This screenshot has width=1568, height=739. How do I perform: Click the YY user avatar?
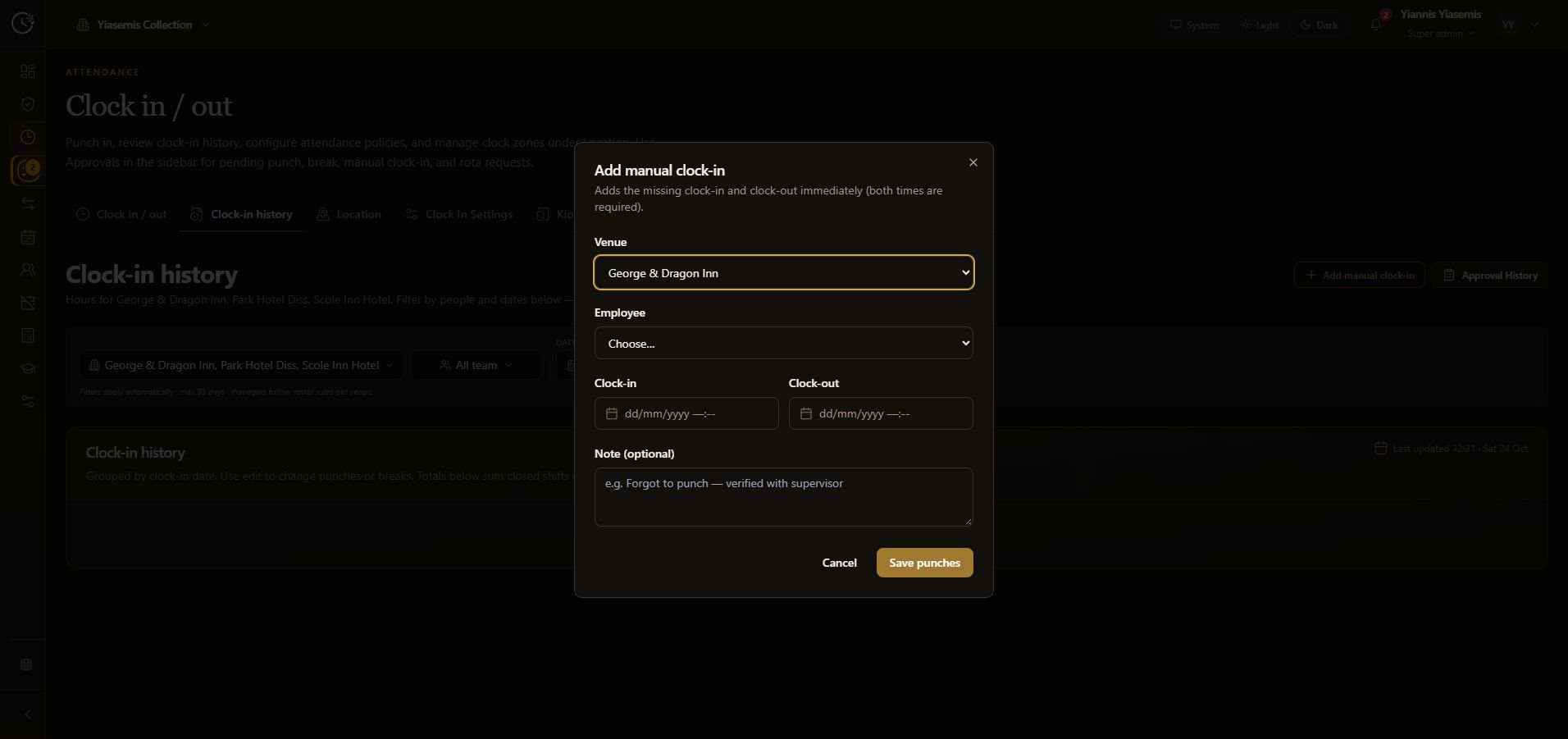pyautogui.click(x=1508, y=25)
